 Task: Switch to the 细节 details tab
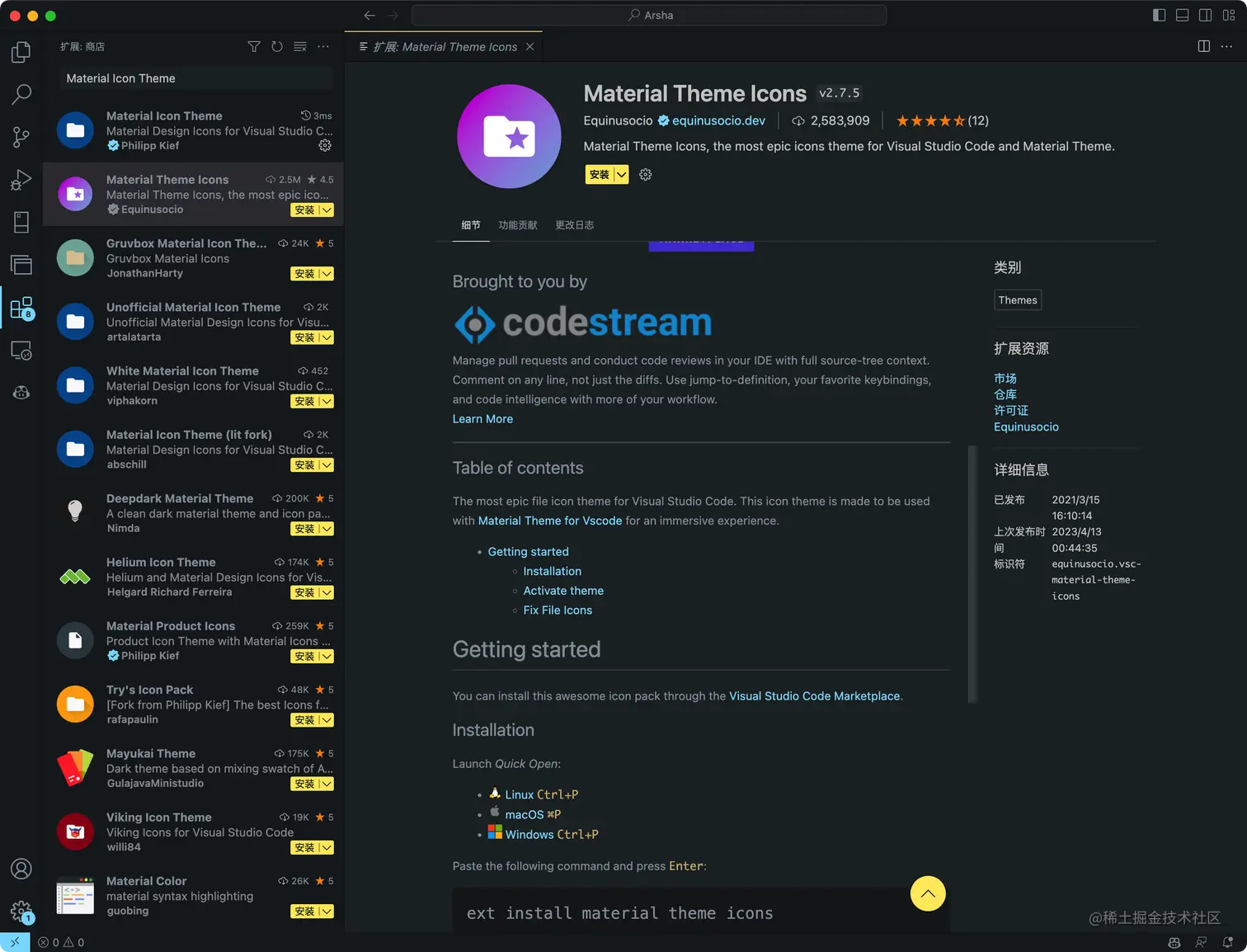pyautogui.click(x=471, y=225)
